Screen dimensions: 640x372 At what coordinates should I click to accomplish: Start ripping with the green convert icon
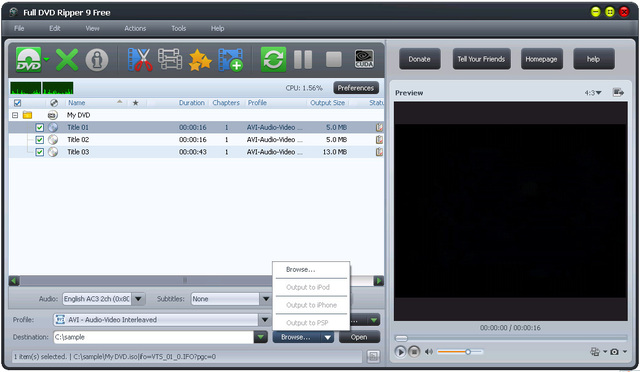pyautogui.click(x=273, y=60)
